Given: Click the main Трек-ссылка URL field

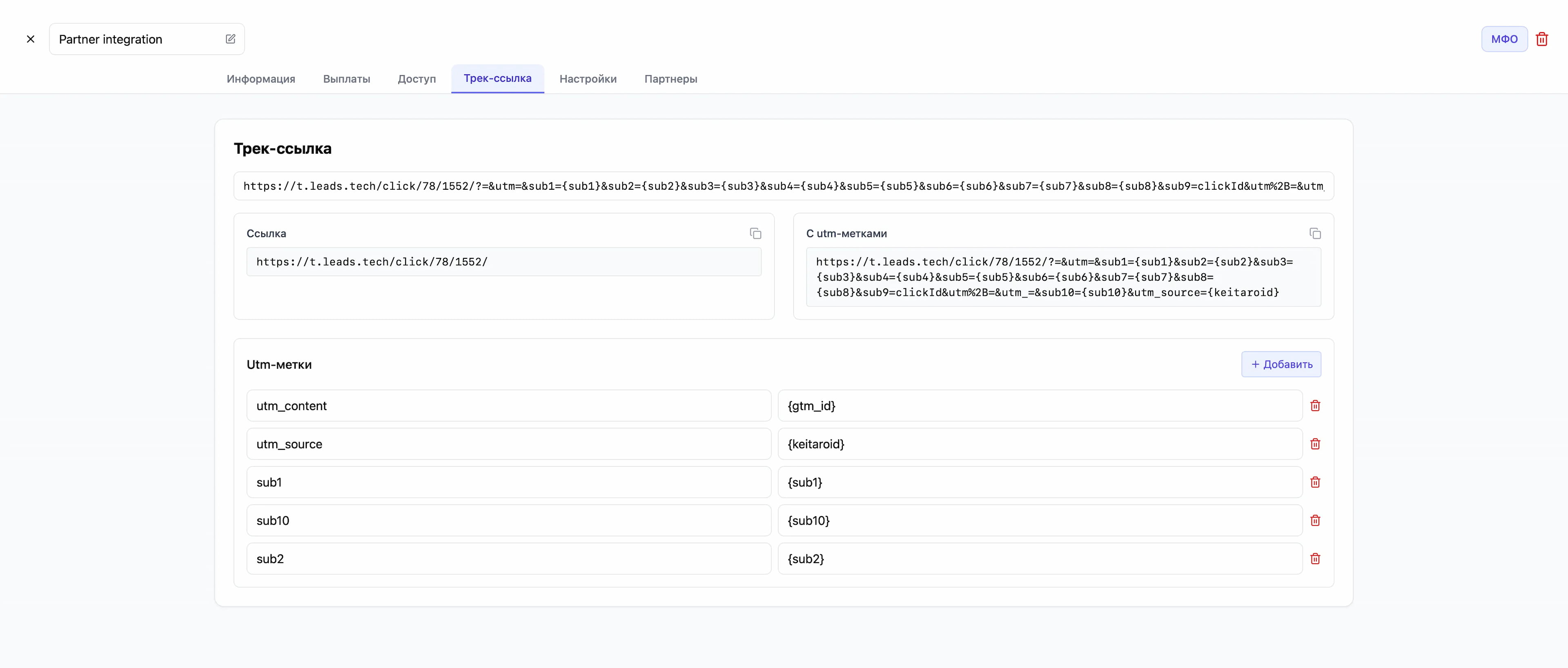Looking at the screenshot, I should 783,186.
